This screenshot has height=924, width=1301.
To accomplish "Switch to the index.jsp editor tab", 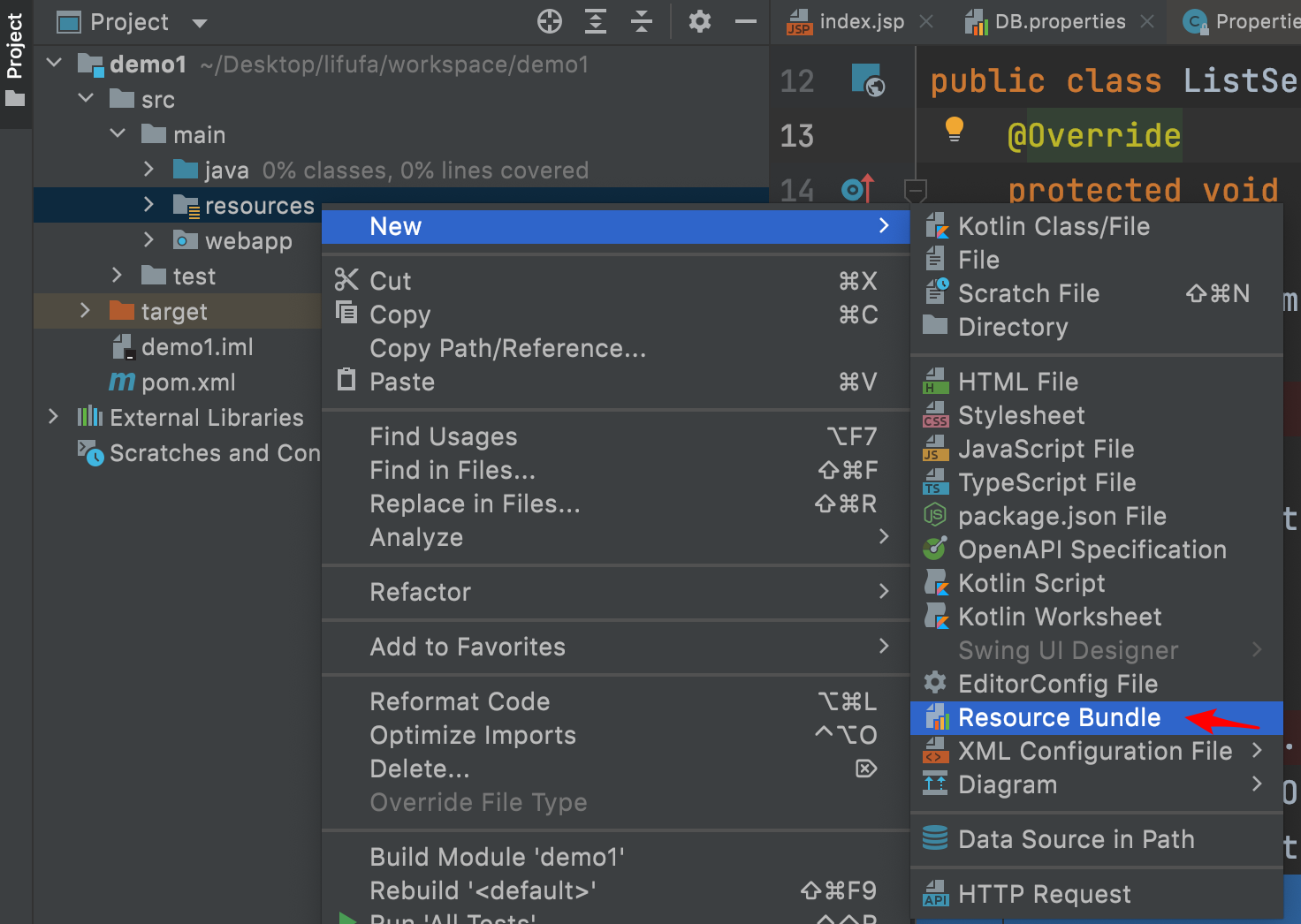I will pos(861,21).
